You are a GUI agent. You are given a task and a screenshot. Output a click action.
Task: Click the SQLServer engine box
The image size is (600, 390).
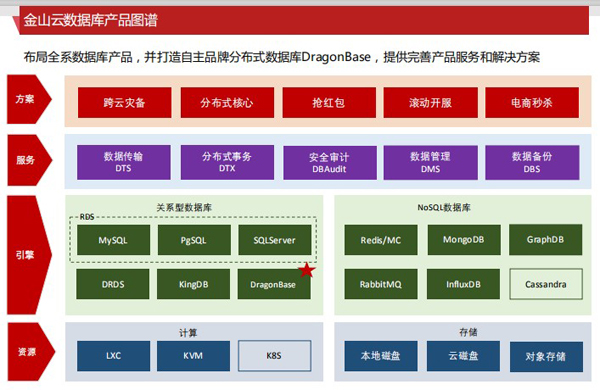pos(274,240)
